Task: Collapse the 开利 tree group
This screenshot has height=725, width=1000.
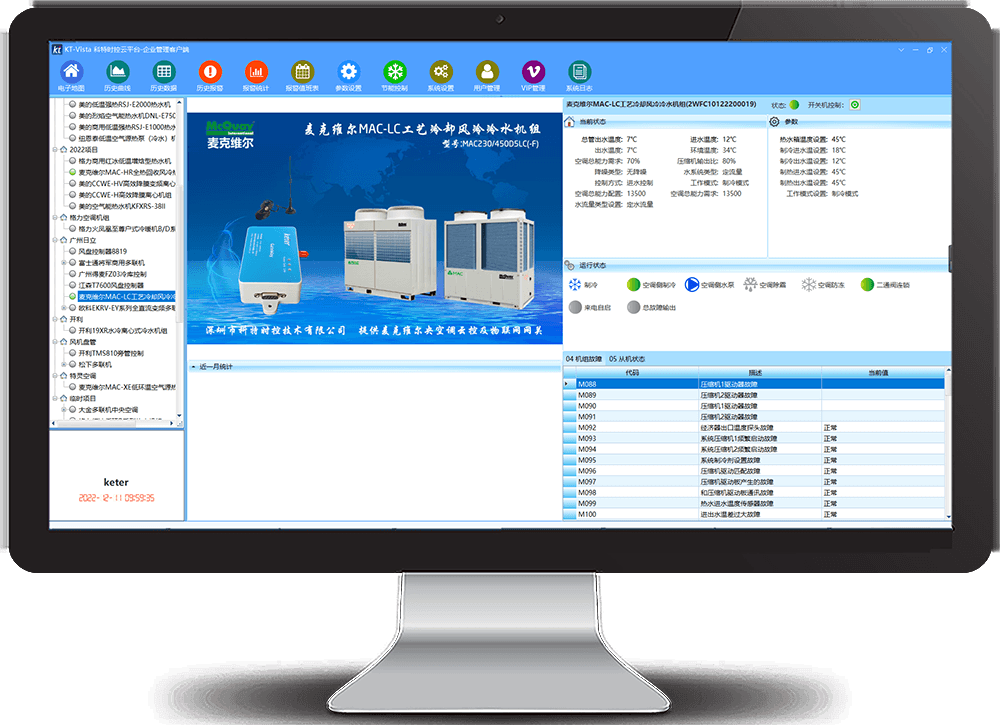Action: (x=55, y=319)
